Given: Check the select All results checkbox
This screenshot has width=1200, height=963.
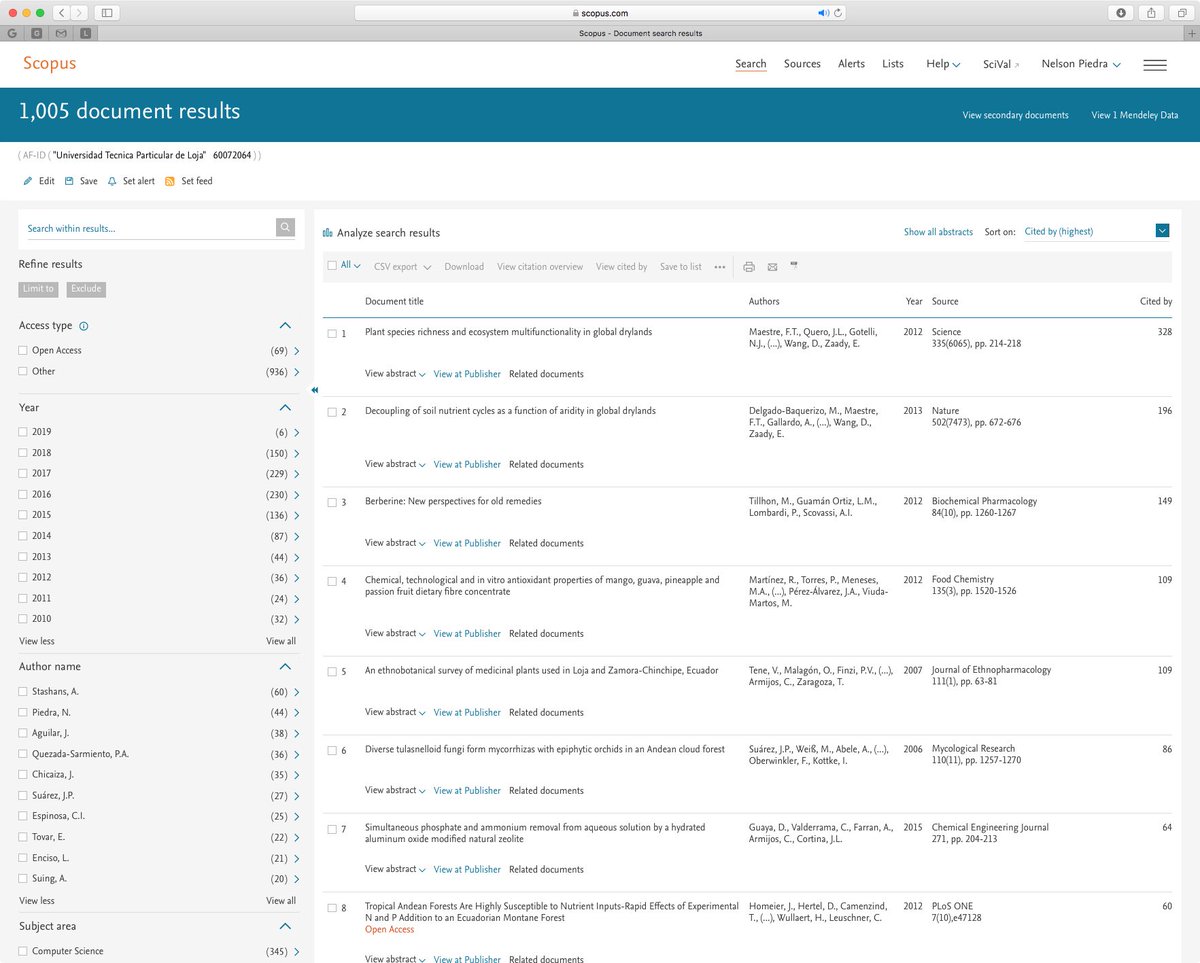Looking at the screenshot, I should click(332, 266).
